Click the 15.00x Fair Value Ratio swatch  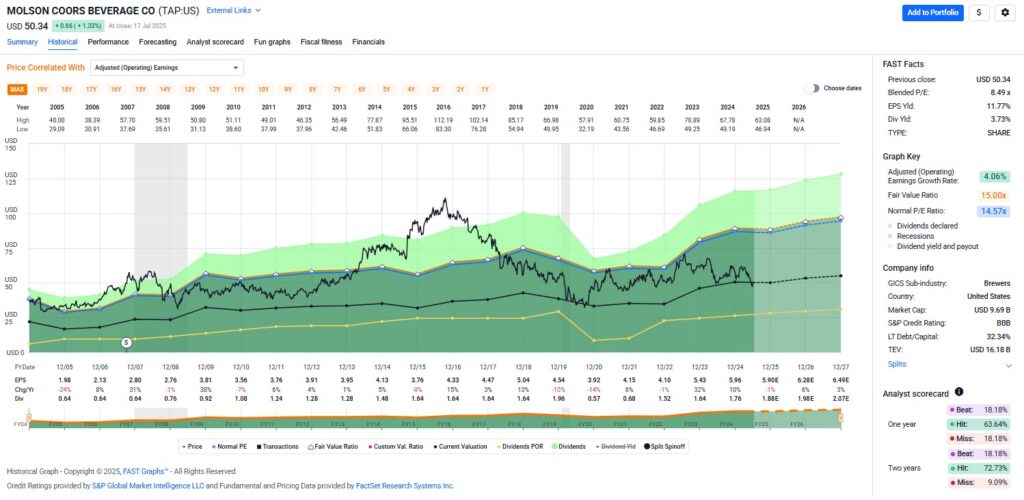[995, 195]
